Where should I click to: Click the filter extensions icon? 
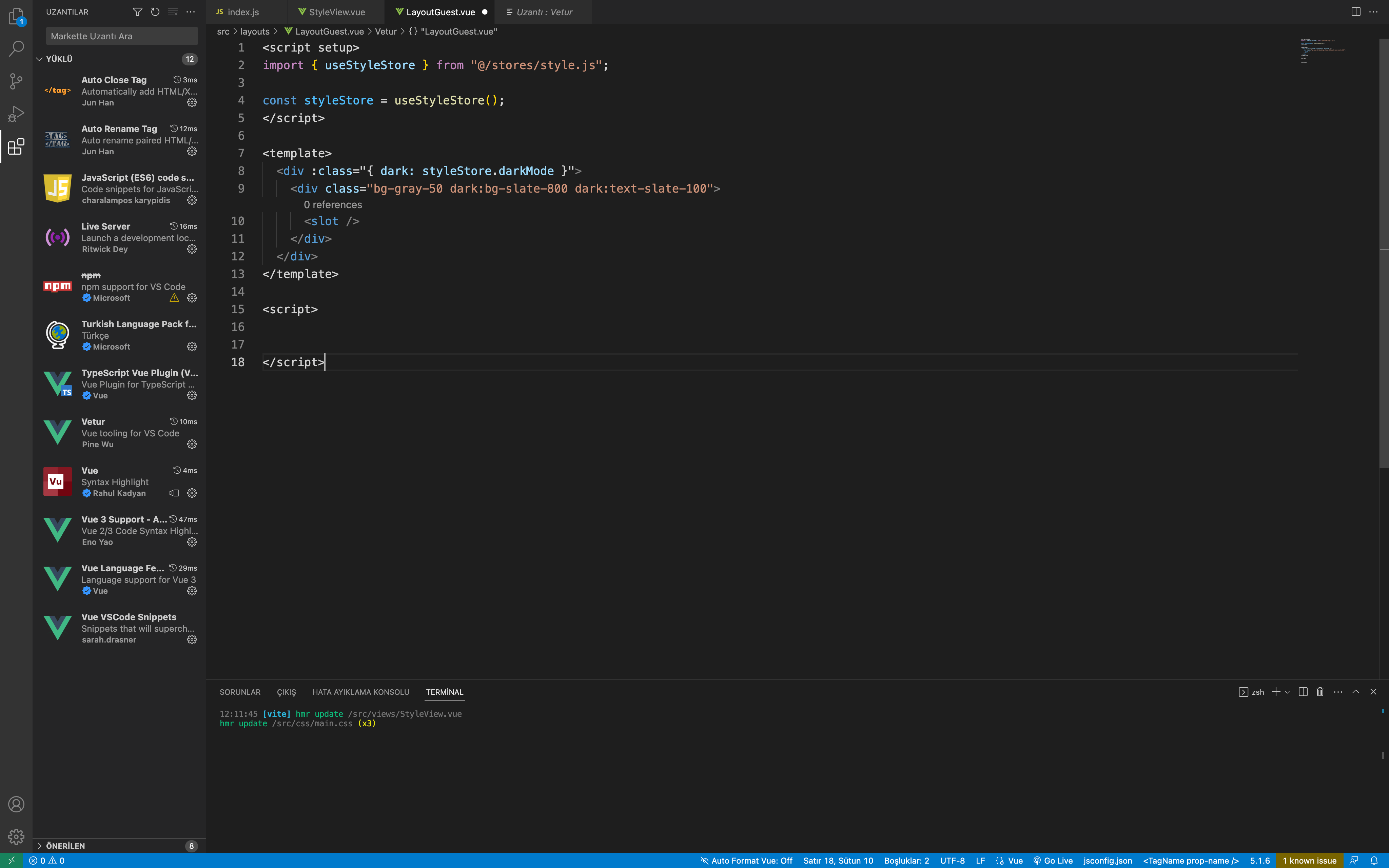coord(138,12)
